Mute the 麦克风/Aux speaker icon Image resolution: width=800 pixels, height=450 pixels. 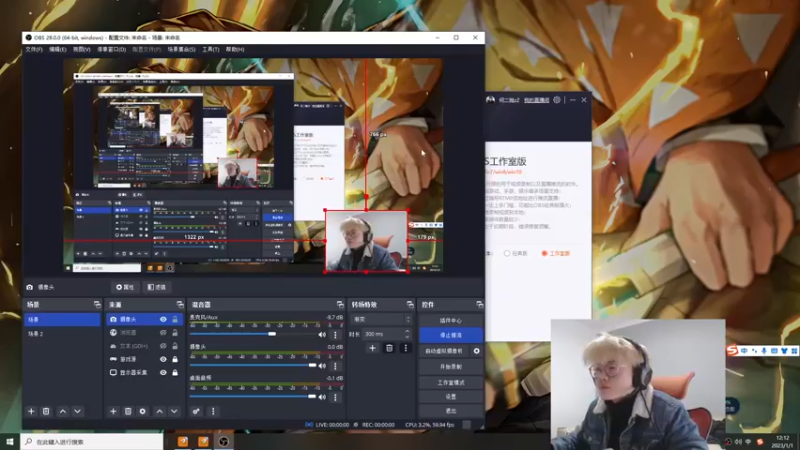coord(322,335)
